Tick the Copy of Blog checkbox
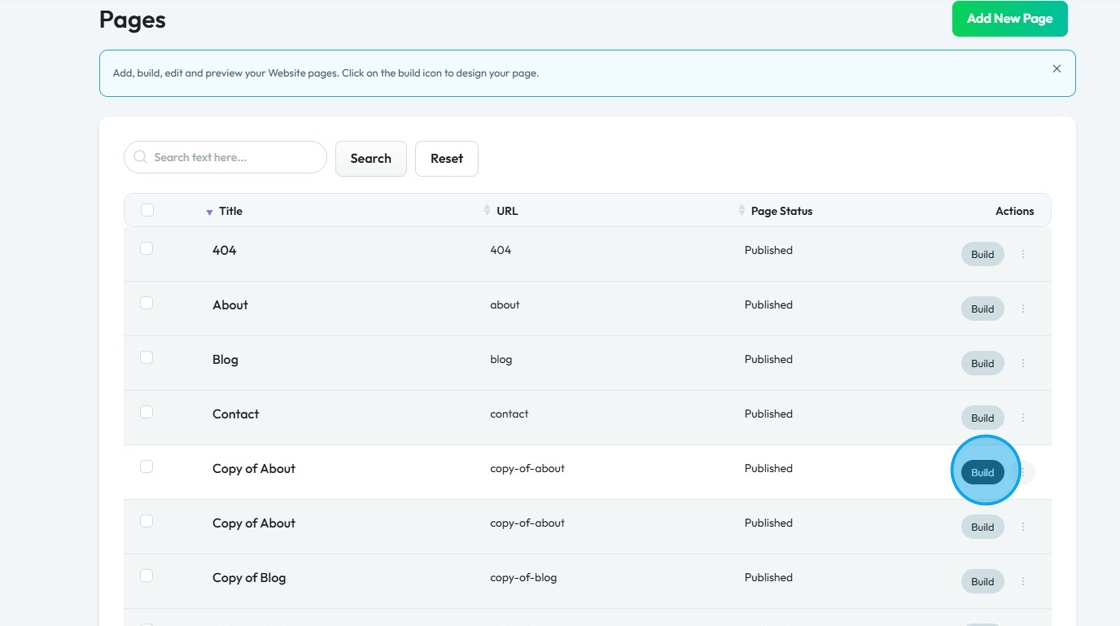The image size is (1120, 626). (x=146, y=576)
